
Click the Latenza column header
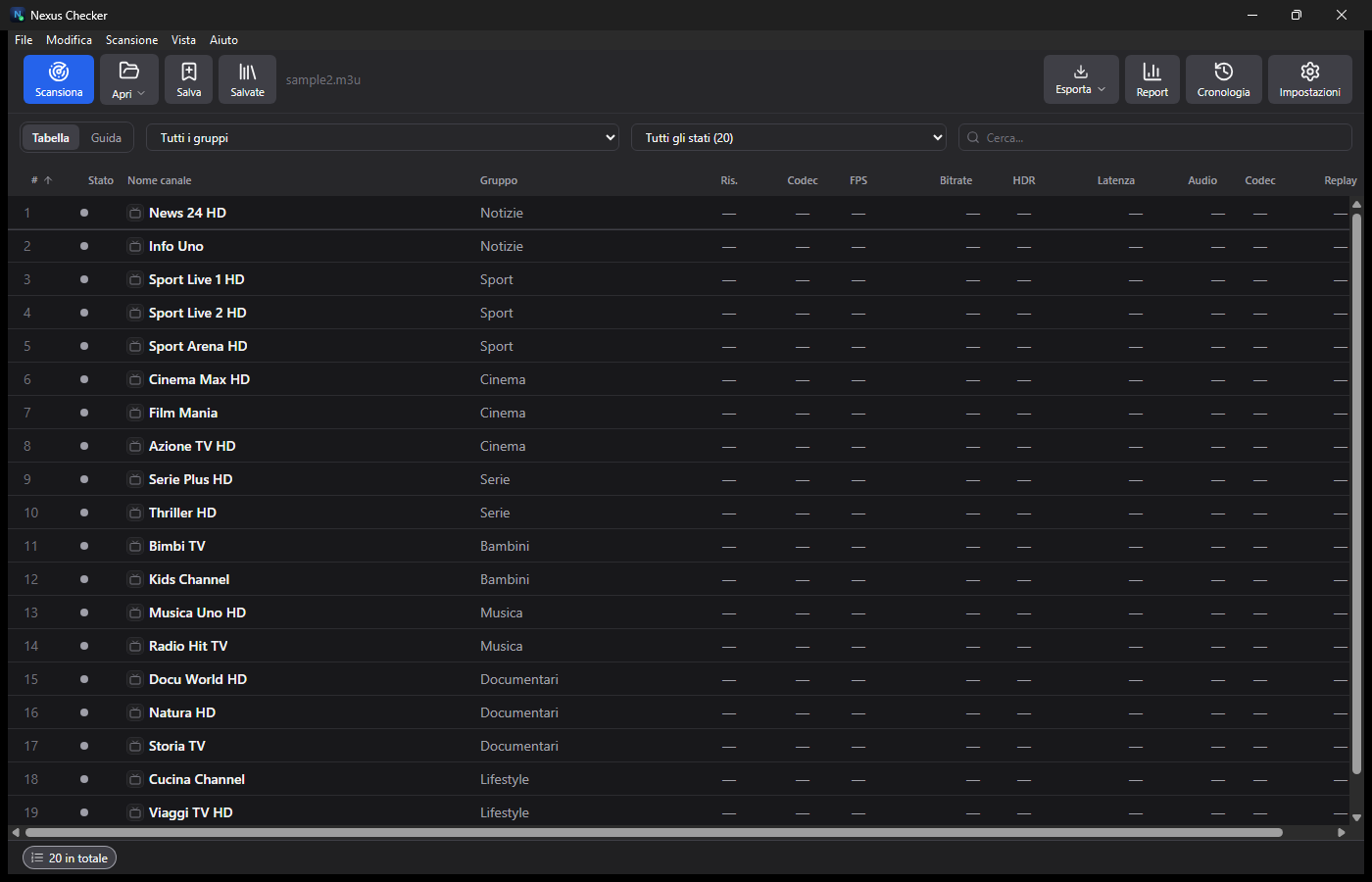[x=1116, y=180]
